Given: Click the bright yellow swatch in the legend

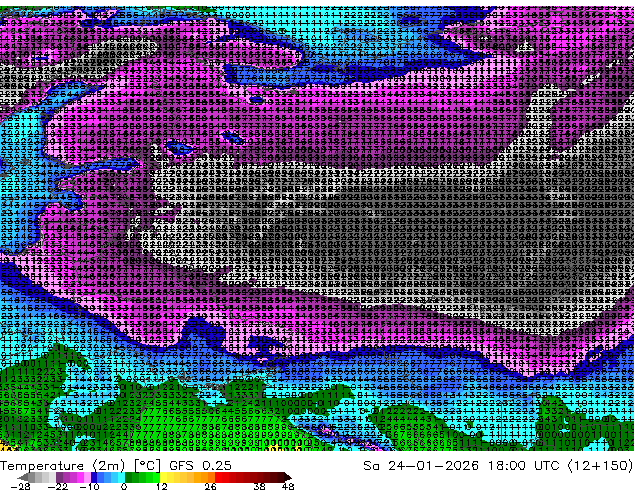Looking at the screenshot, I should coord(163,477).
